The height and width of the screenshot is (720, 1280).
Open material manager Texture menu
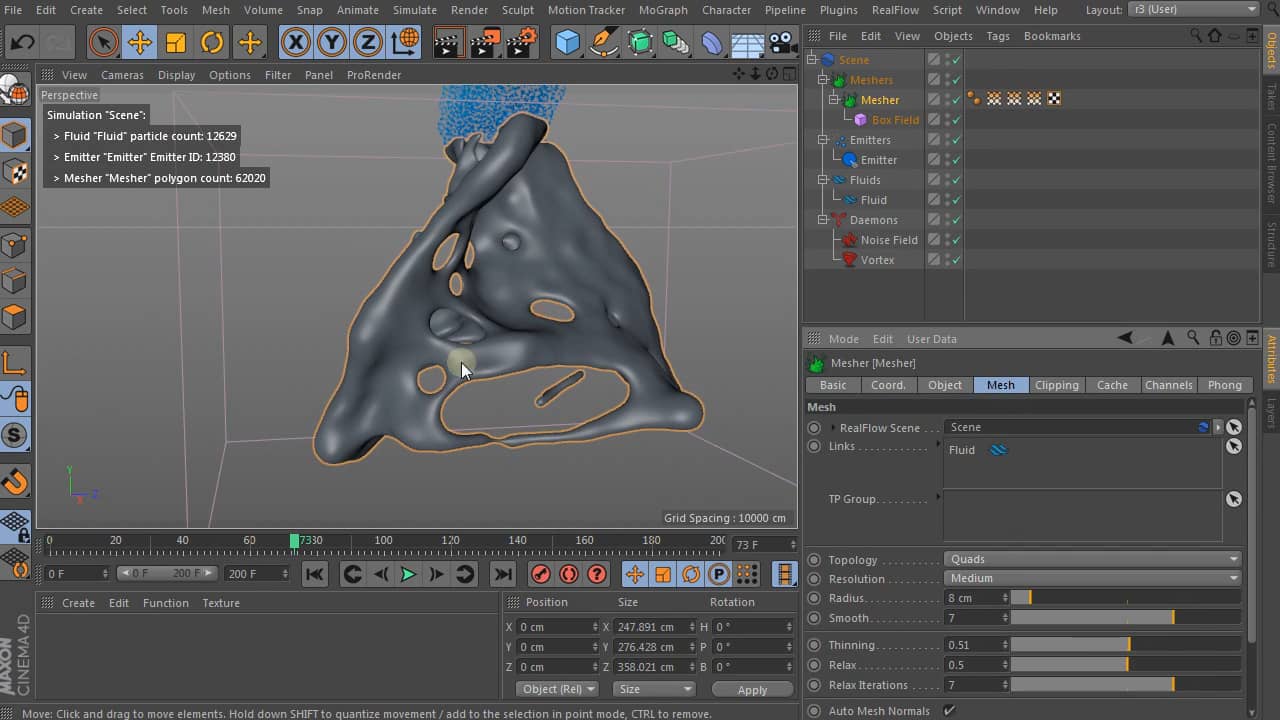click(x=221, y=603)
